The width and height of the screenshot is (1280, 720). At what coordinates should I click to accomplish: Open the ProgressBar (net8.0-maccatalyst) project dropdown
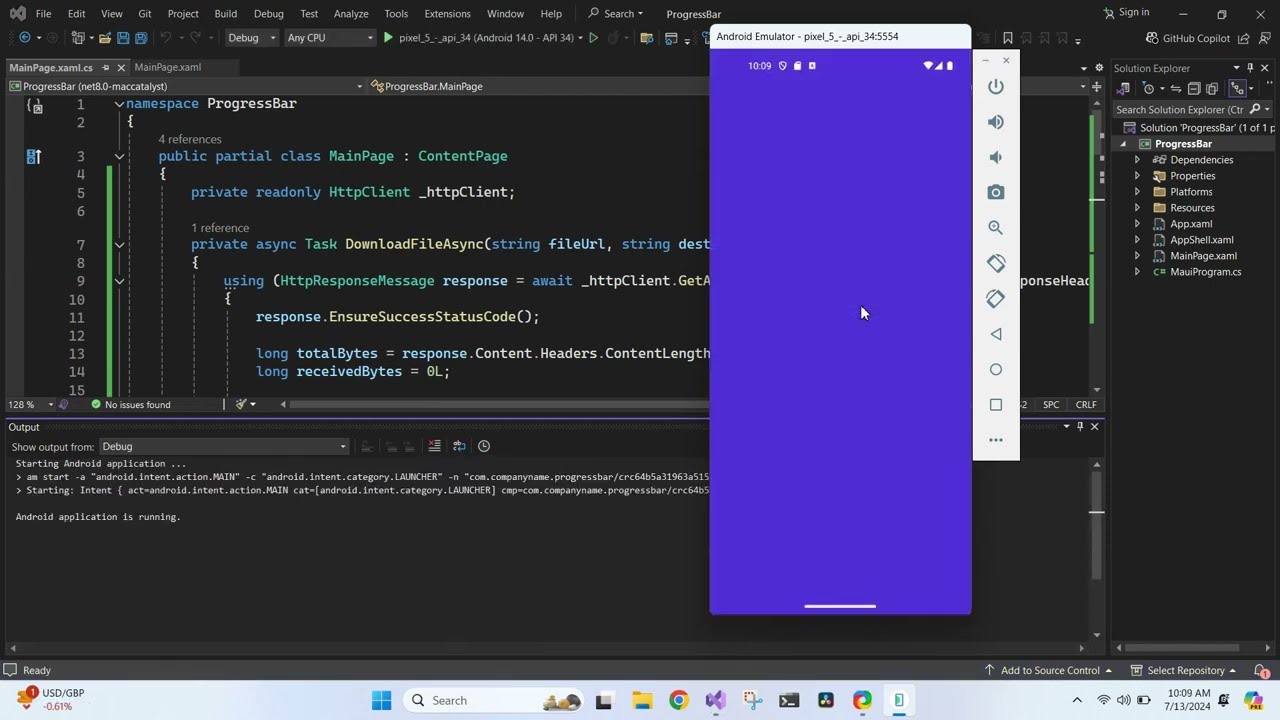[186, 86]
